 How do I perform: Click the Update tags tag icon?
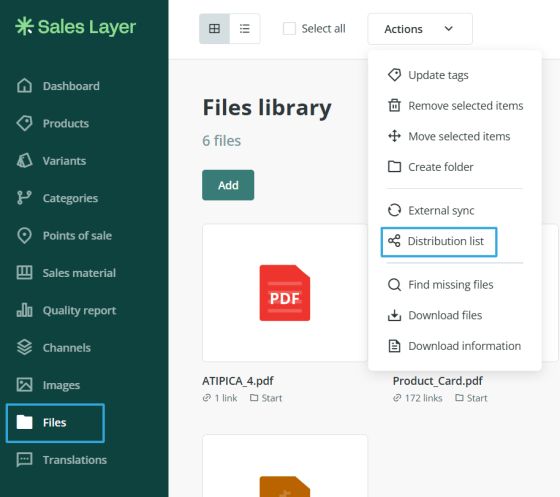pos(394,75)
